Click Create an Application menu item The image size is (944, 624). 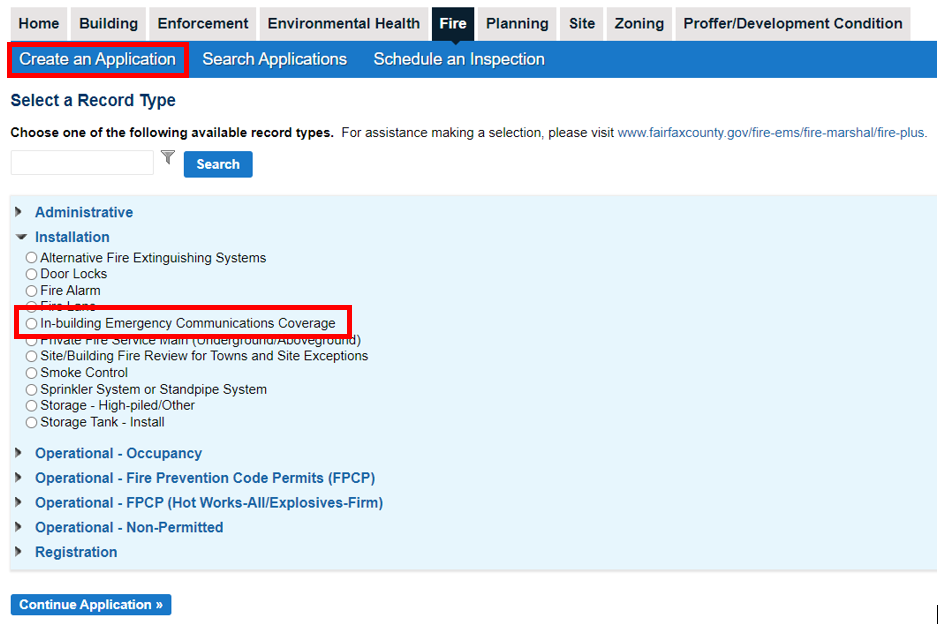[98, 59]
